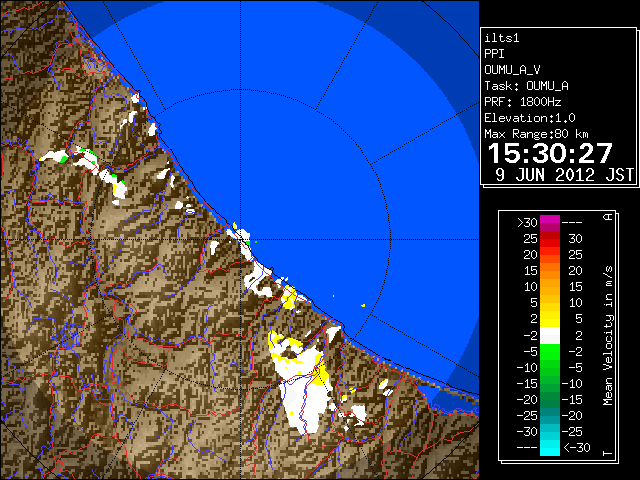Click the 15:30:27 timestamp
The width and height of the screenshot is (640, 480).
pos(550,153)
